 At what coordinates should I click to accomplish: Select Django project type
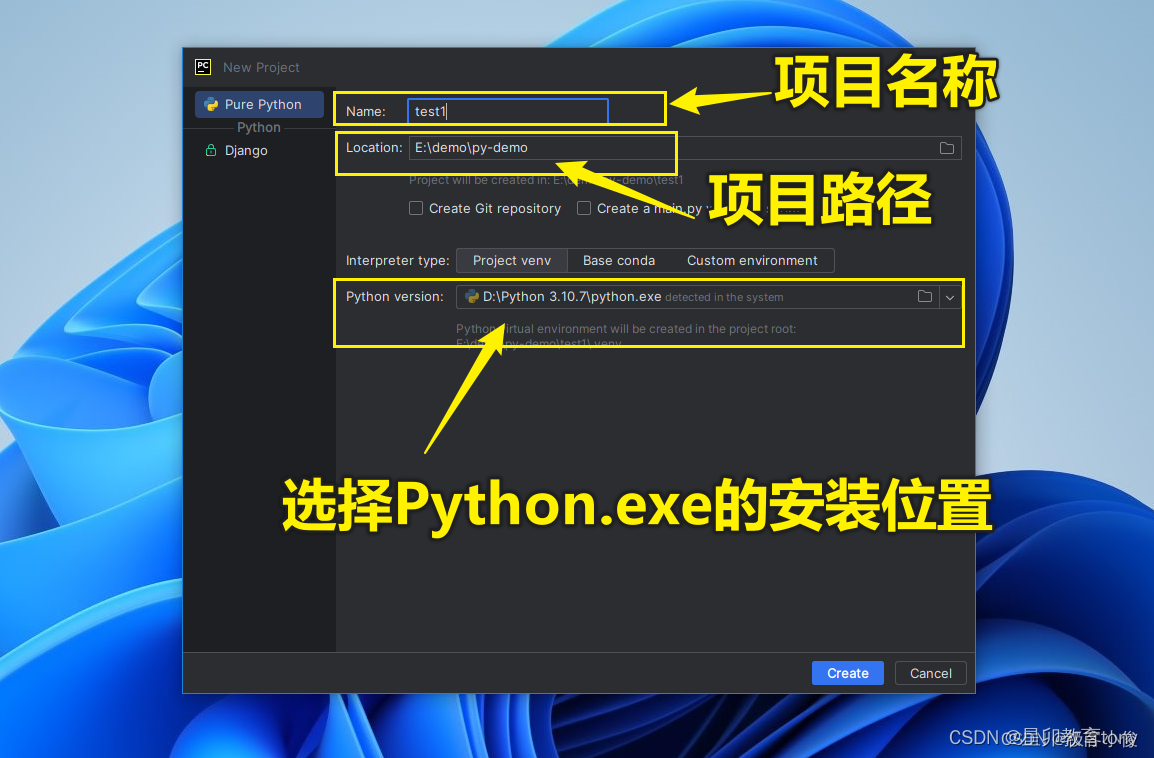point(246,150)
